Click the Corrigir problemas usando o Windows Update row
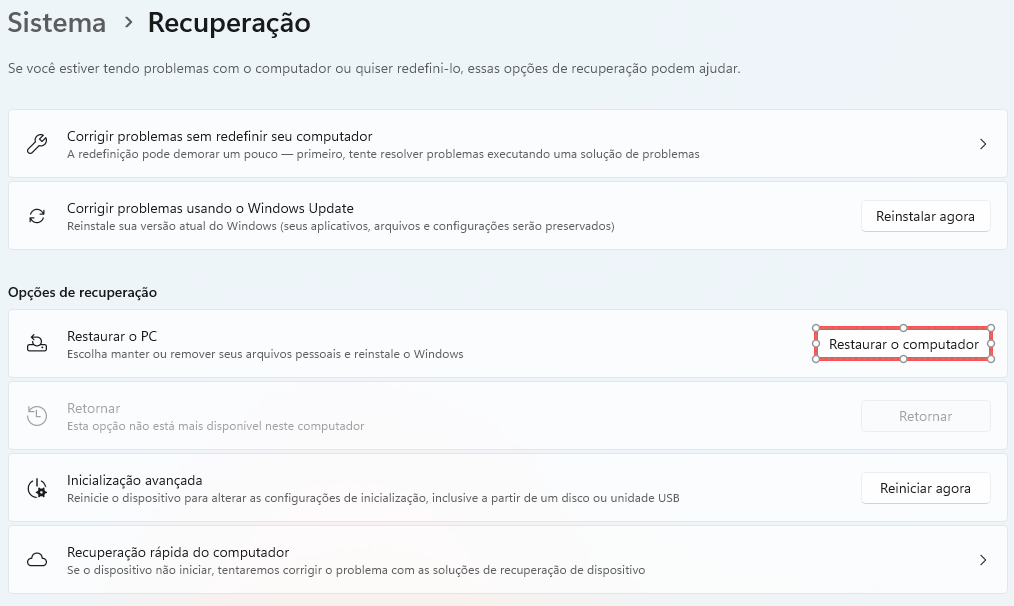This screenshot has height=606, width=1014. (400, 216)
